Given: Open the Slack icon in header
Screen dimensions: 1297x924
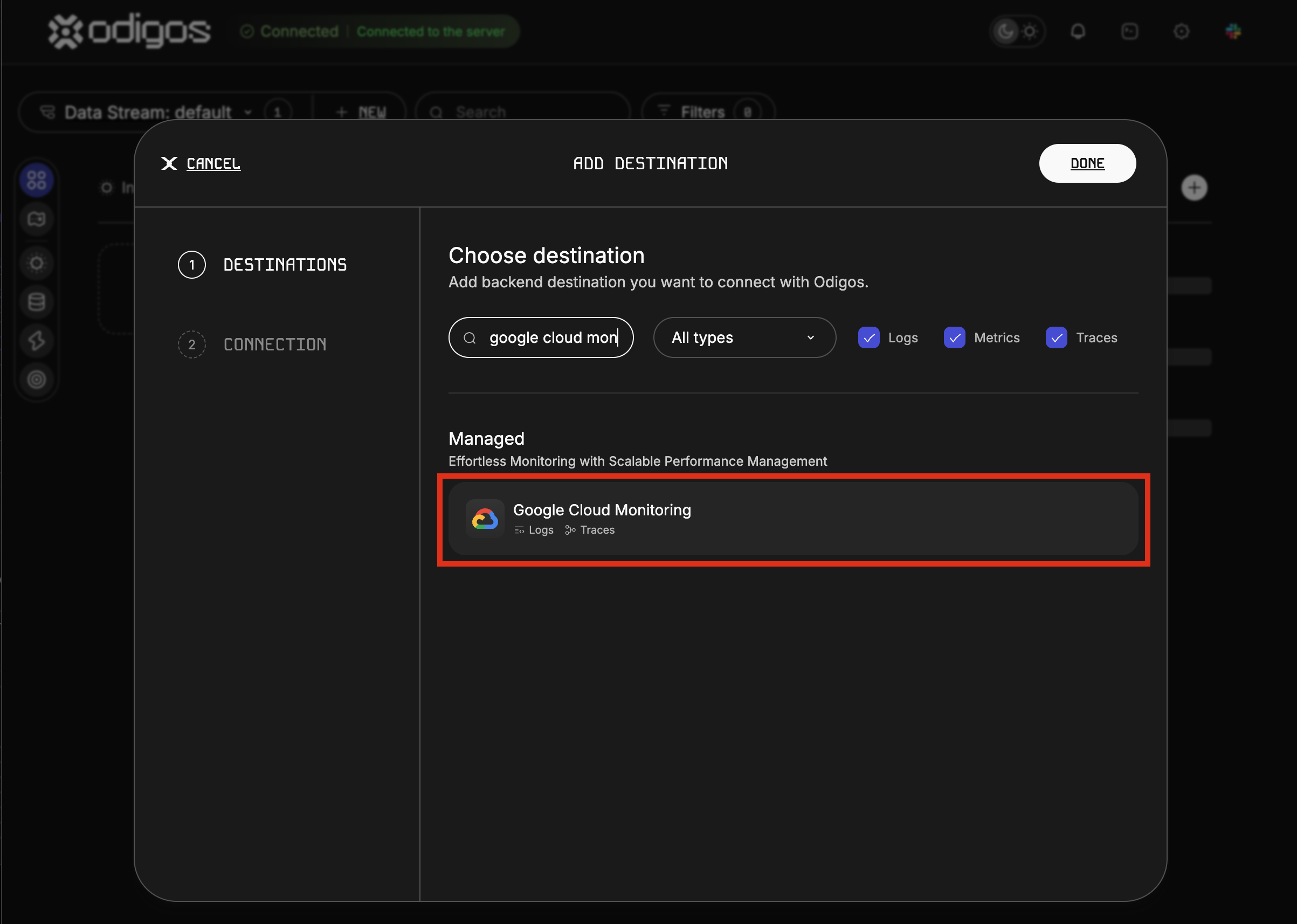Looking at the screenshot, I should click(x=1233, y=31).
